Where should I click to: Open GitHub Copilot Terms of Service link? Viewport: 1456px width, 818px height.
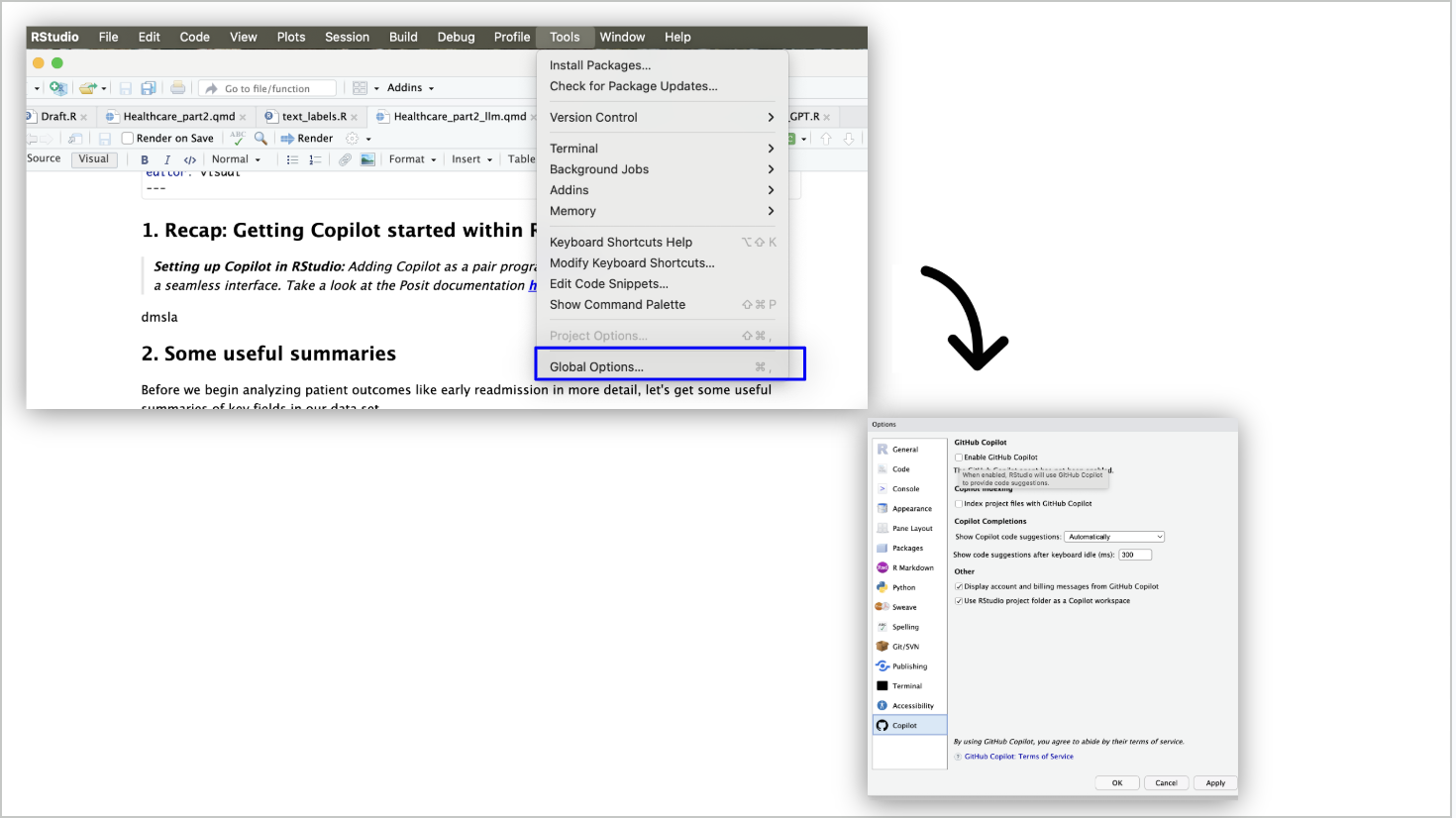[x=1018, y=757]
